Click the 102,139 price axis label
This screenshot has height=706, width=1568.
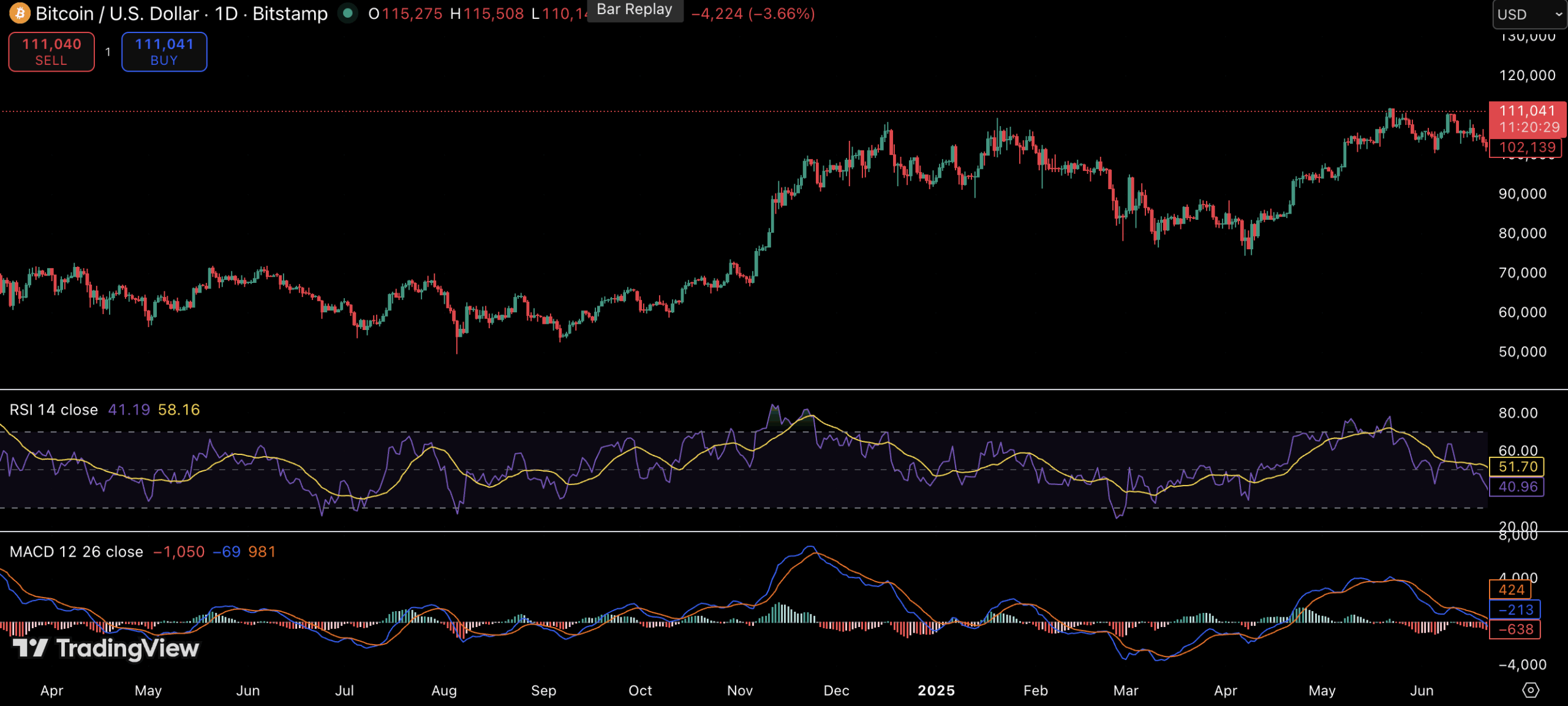tap(1526, 148)
